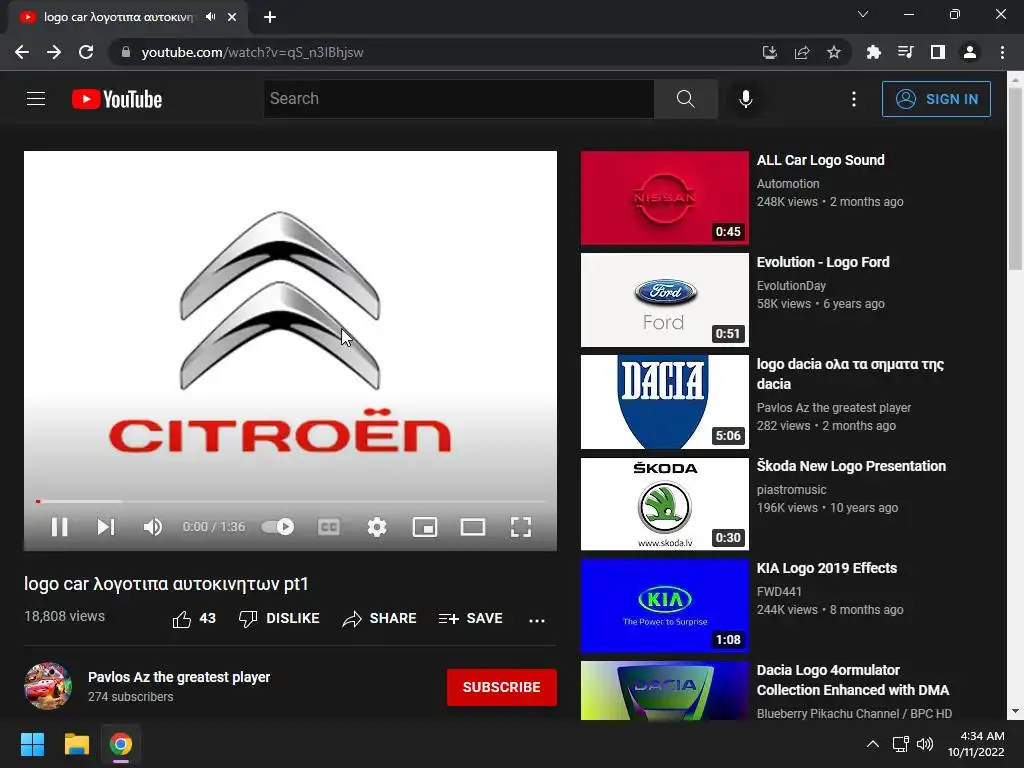1024x768 pixels.
Task: Save the video to a playlist
Action: (470, 618)
